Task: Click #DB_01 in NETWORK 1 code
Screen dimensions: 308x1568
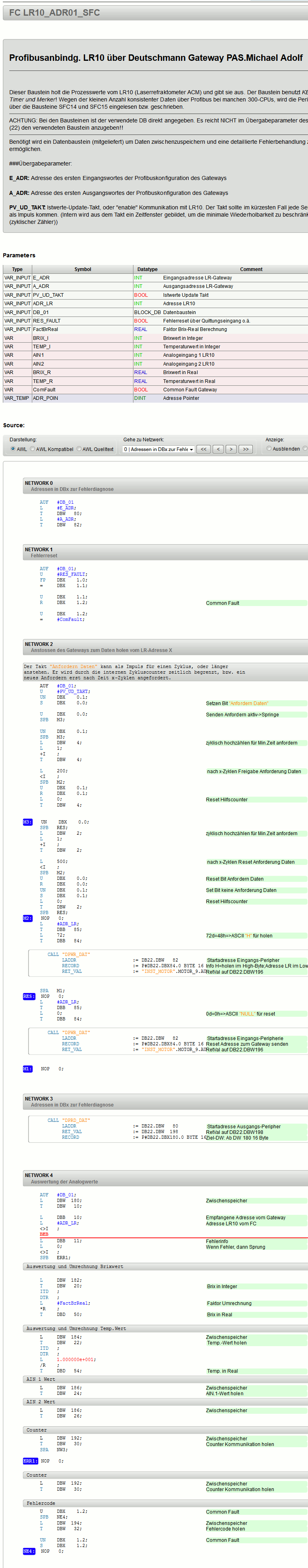Action: [66, 569]
